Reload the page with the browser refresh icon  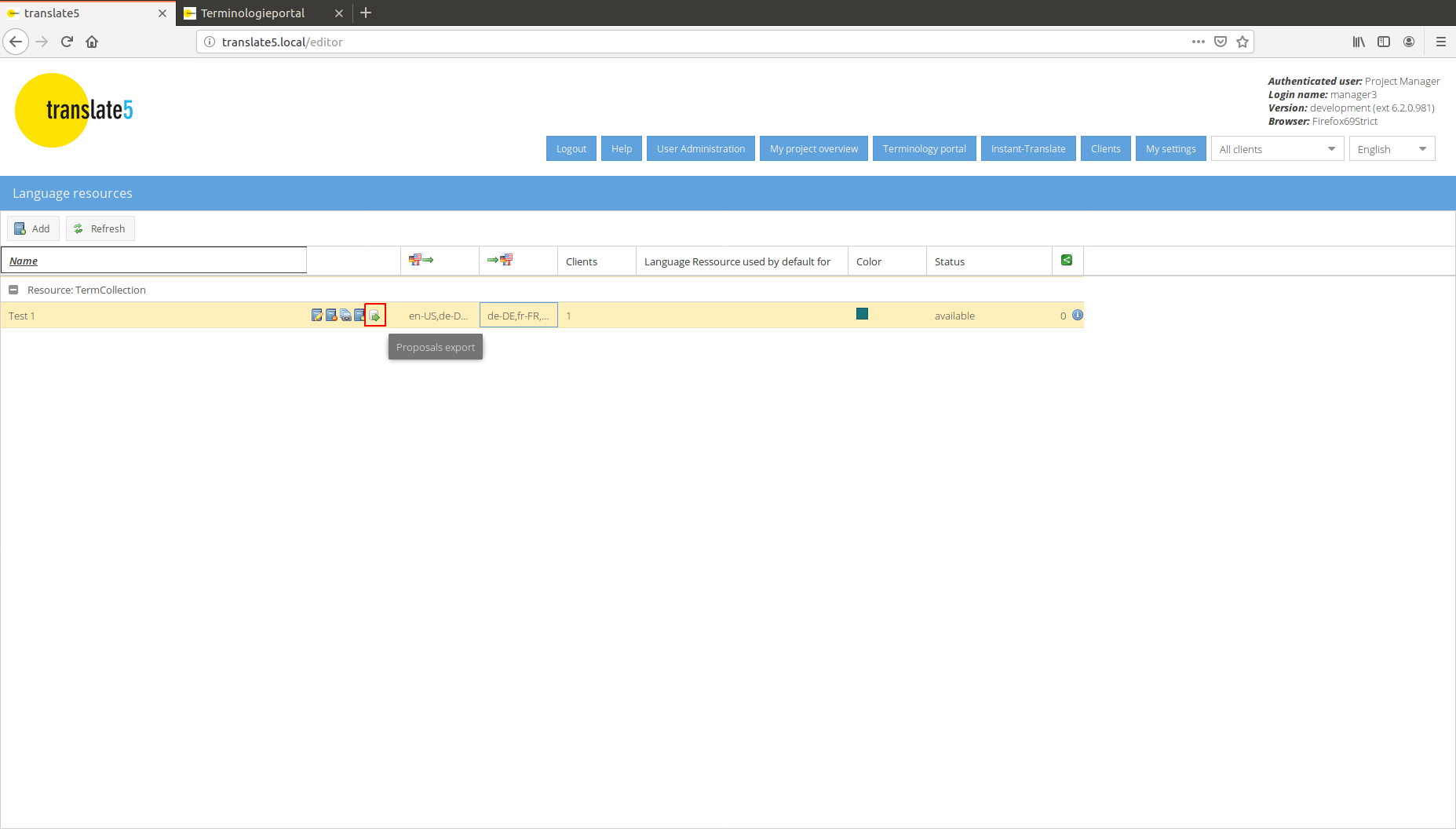coord(67,42)
